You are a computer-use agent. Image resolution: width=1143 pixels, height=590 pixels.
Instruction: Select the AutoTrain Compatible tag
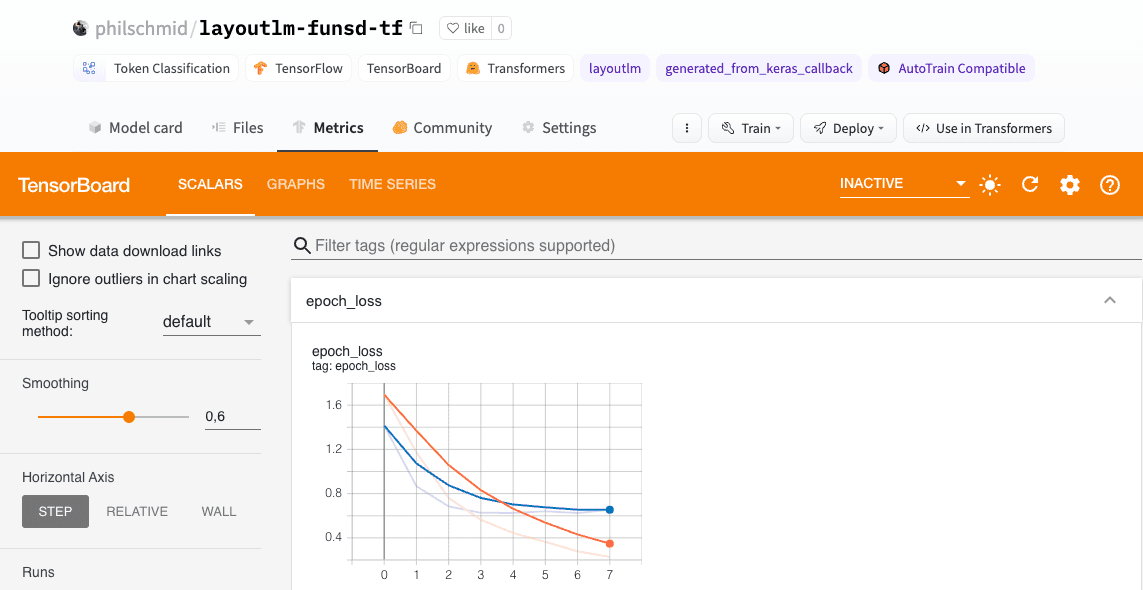point(951,69)
